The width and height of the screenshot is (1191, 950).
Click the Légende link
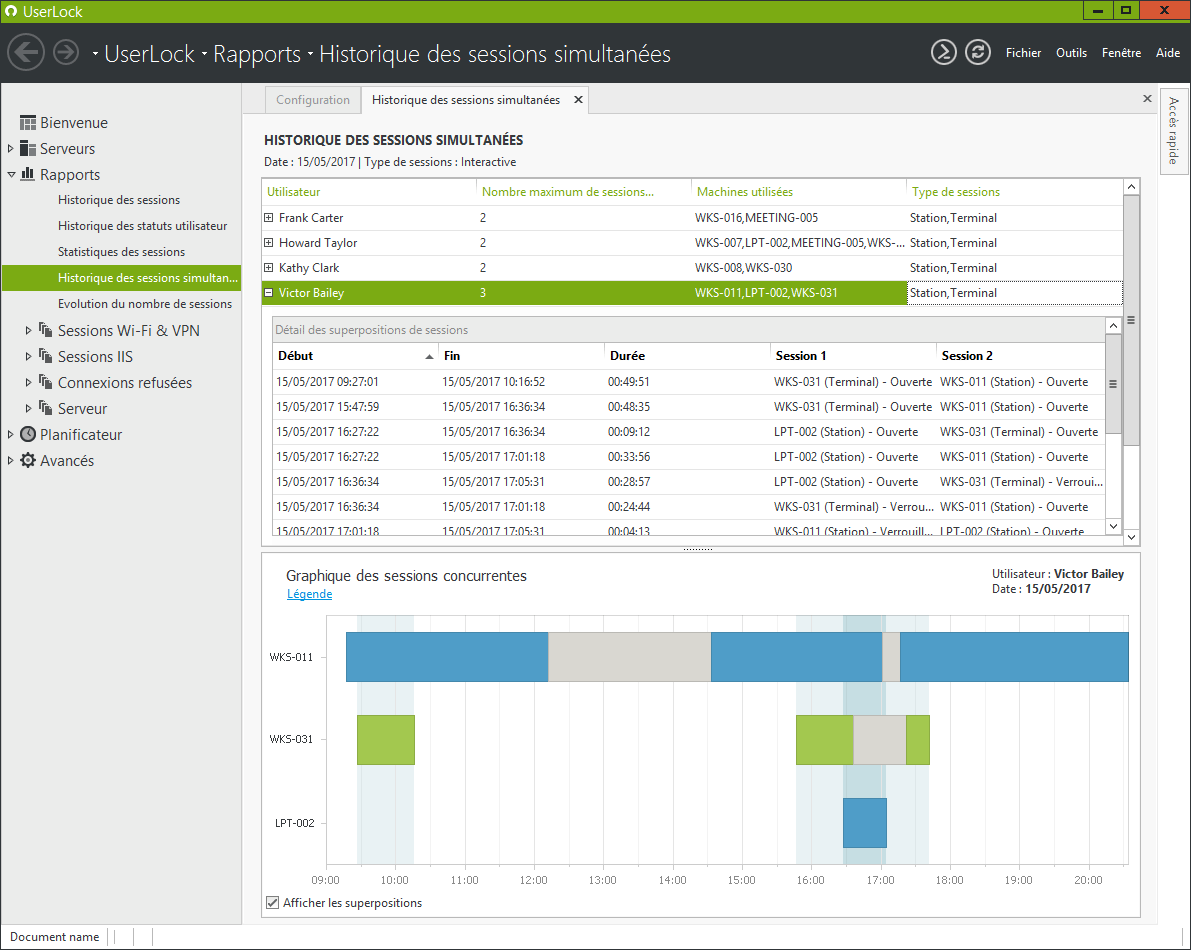tap(309, 594)
